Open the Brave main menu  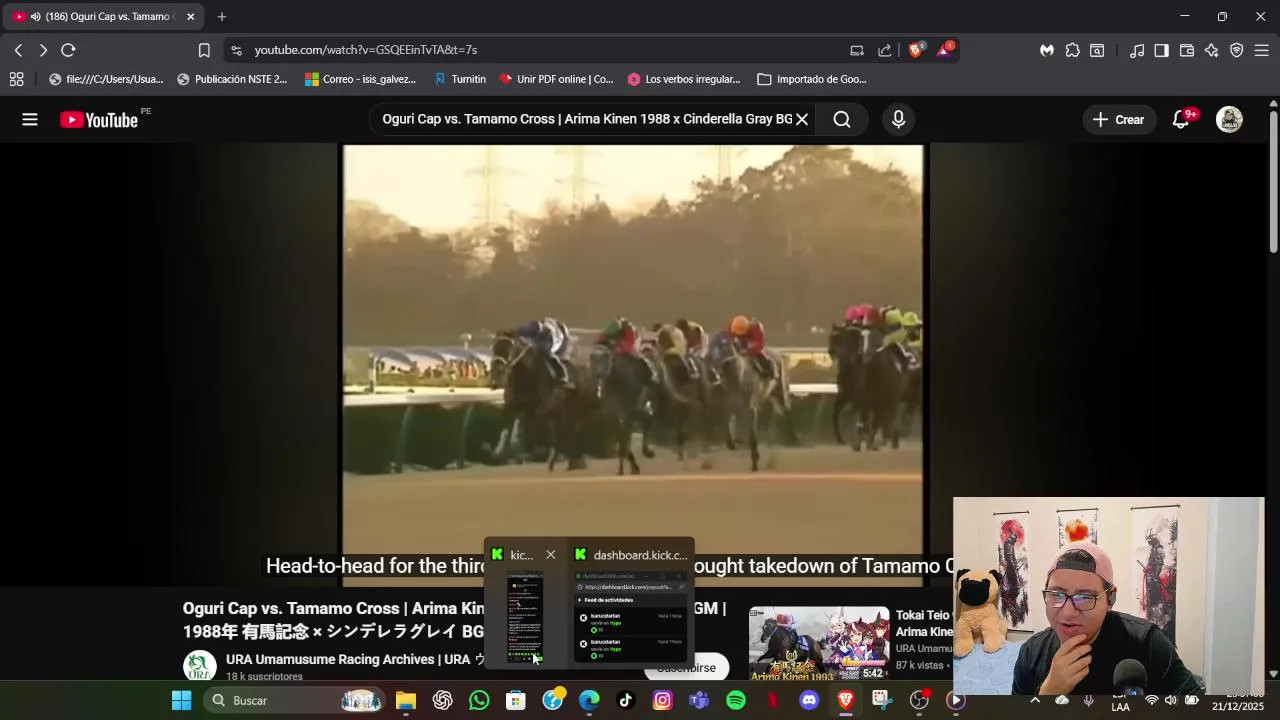point(1261,50)
